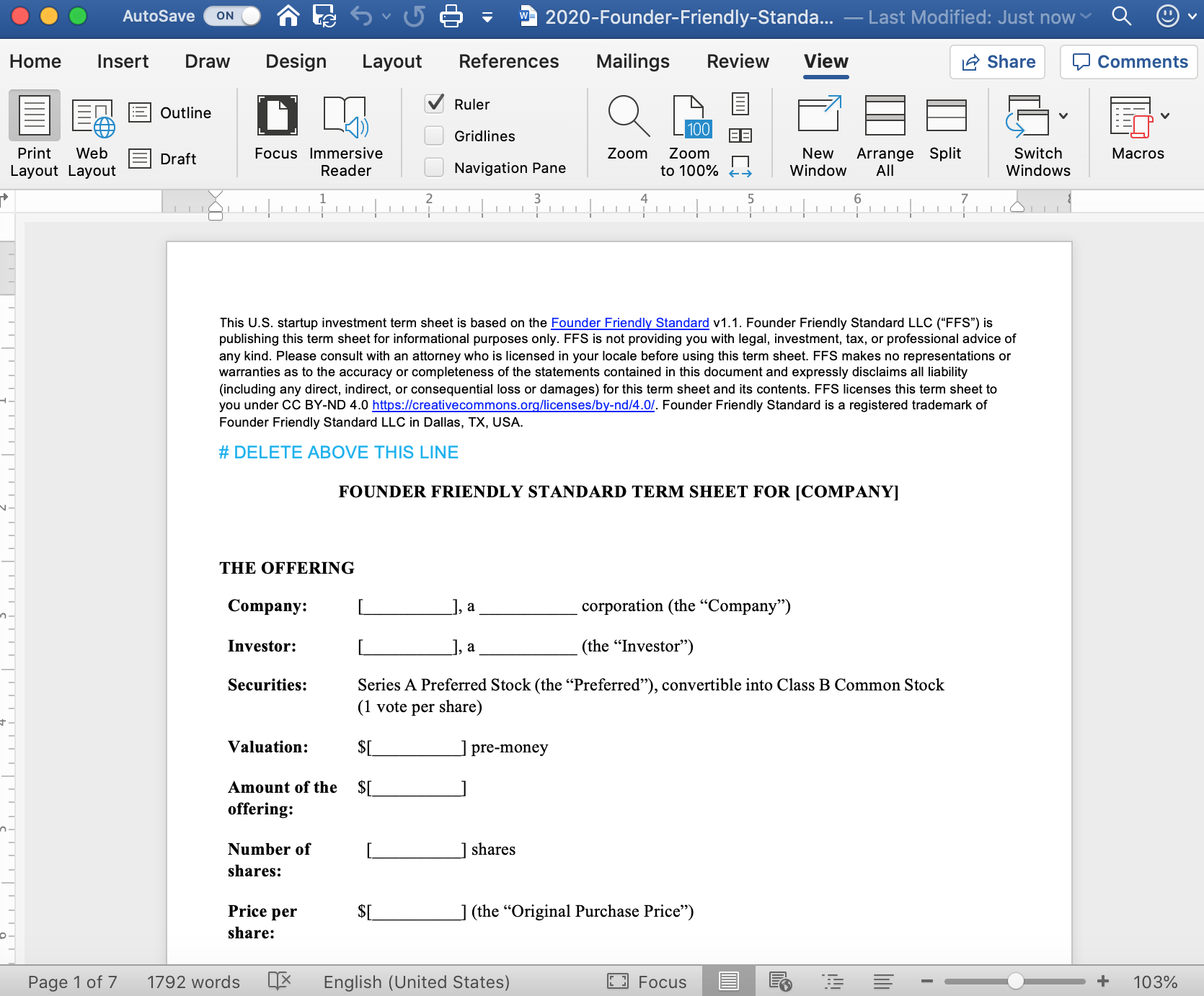Open the Zoom dialog with the magnifier icon

coord(627,130)
